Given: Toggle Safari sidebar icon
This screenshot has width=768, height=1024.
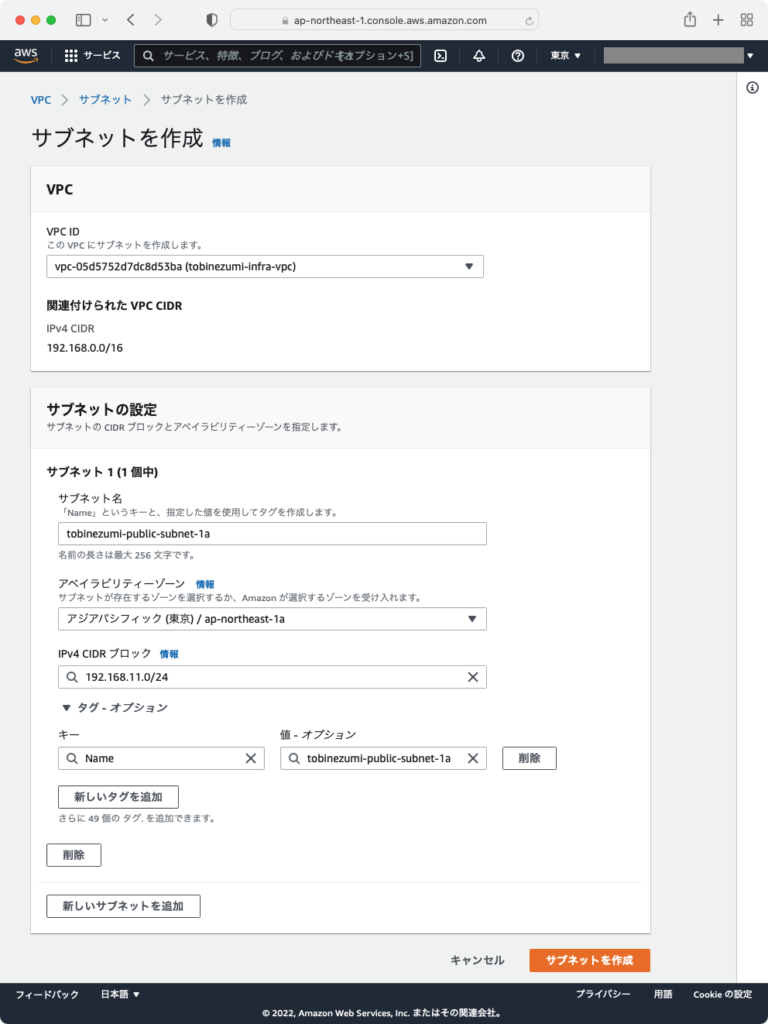Looking at the screenshot, I should point(84,20).
